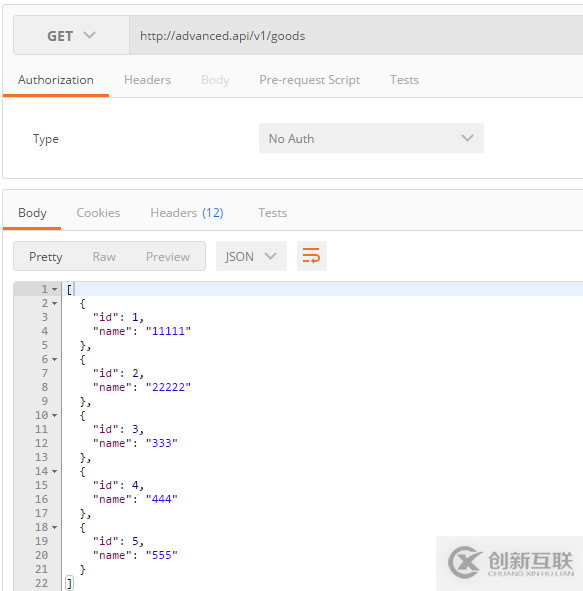Click the disabled request Body tab
The image size is (583, 591).
click(215, 80)
